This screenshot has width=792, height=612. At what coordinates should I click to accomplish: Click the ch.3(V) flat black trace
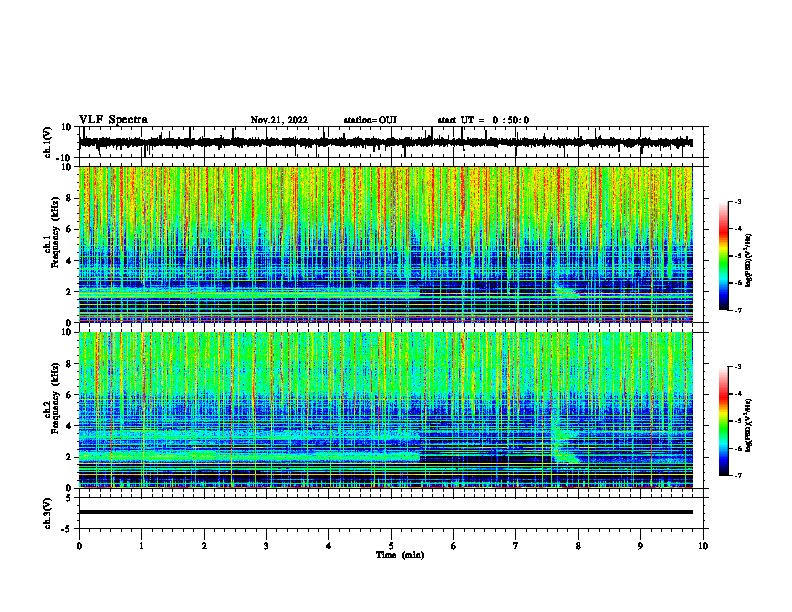(386, 512)
